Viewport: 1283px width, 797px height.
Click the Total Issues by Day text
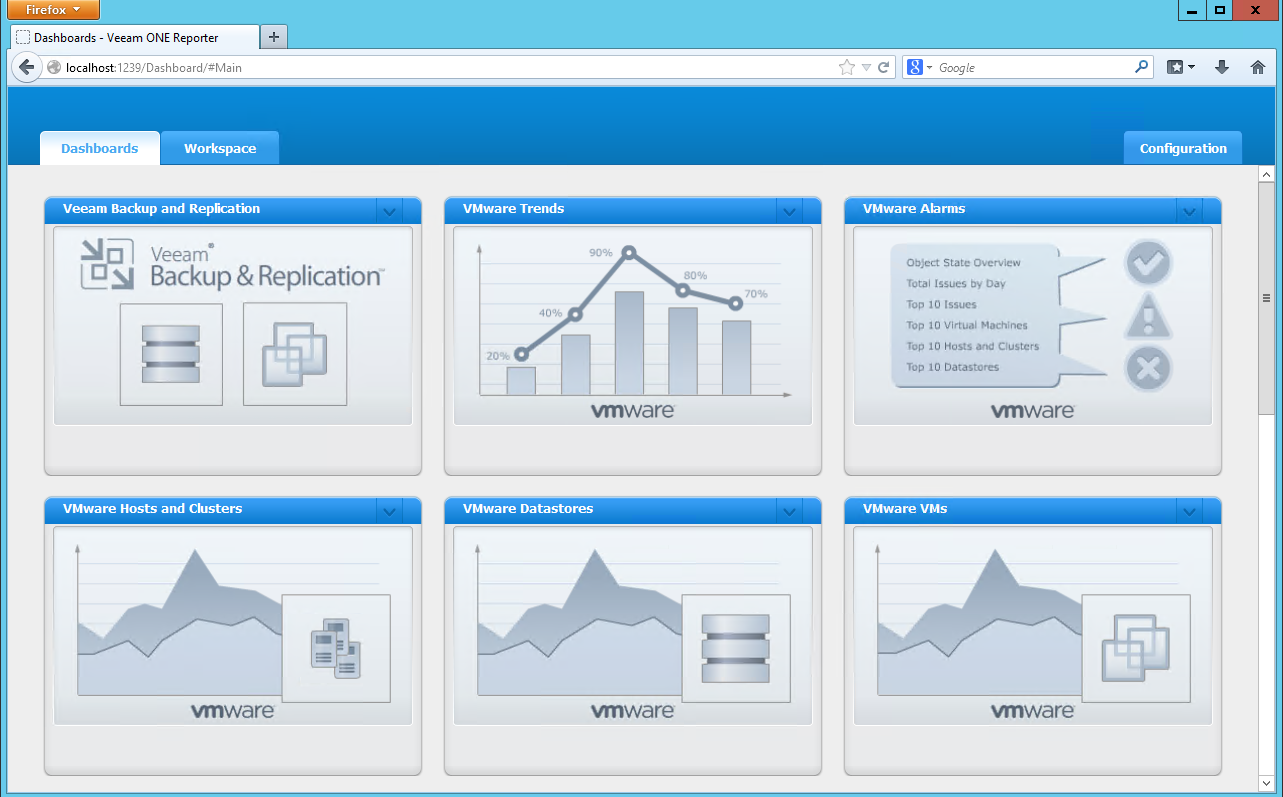[x=956, y=284]
